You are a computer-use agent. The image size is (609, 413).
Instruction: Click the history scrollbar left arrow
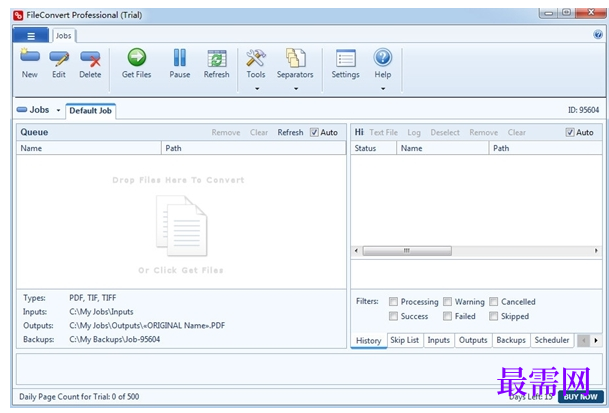tap(356, 251)
